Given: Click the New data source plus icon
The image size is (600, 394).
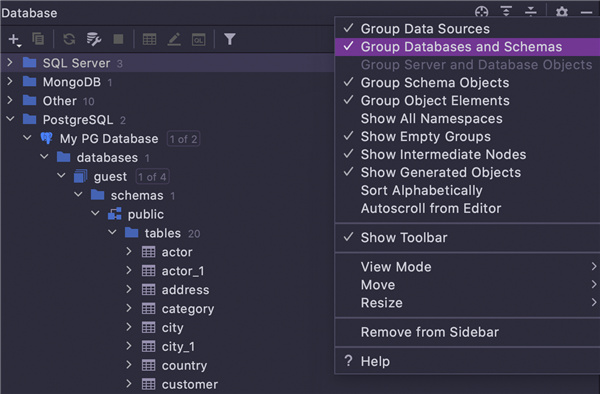Looking at the screenshot, I should pos(14,39).
